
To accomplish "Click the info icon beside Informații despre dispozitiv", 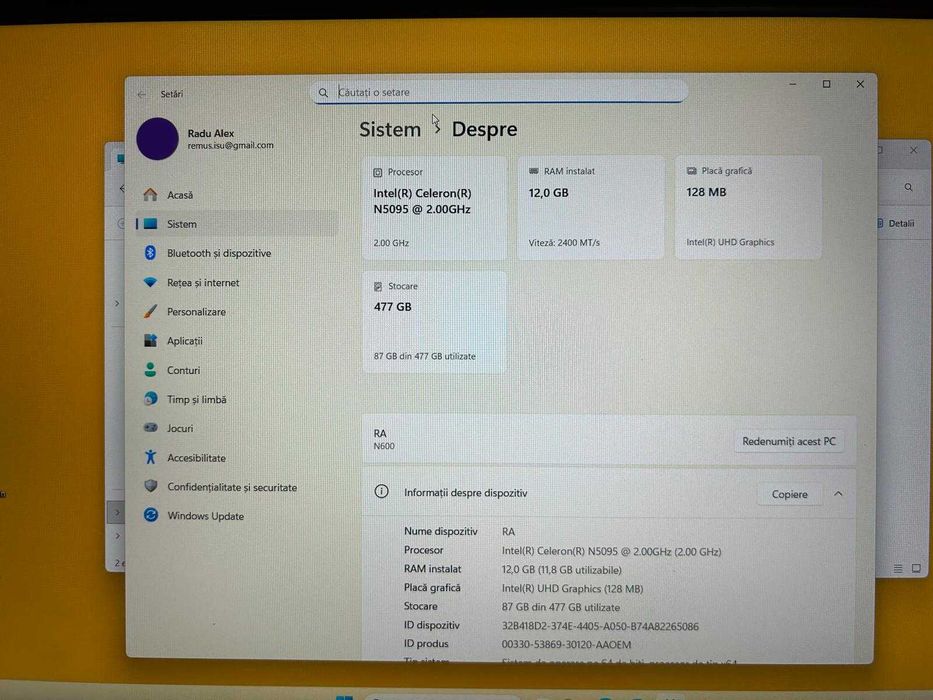I will click(381, 492).
